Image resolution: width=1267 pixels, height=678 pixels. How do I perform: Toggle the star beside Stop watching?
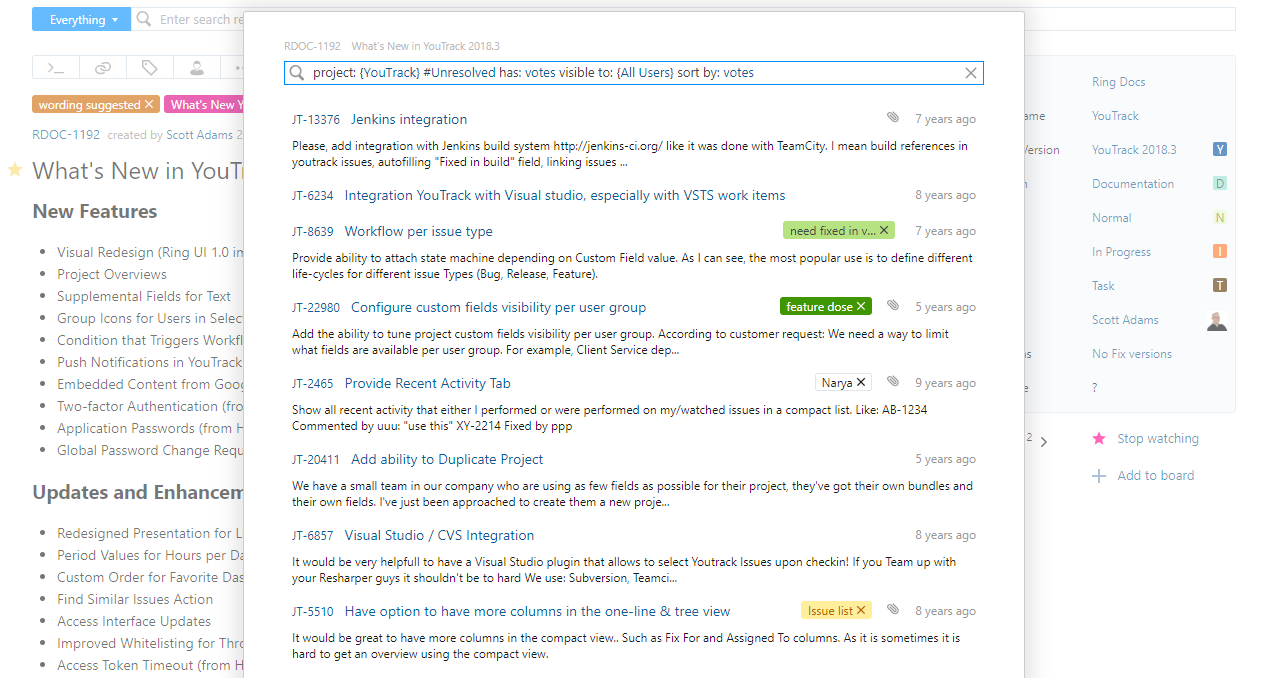point(1100,438)
